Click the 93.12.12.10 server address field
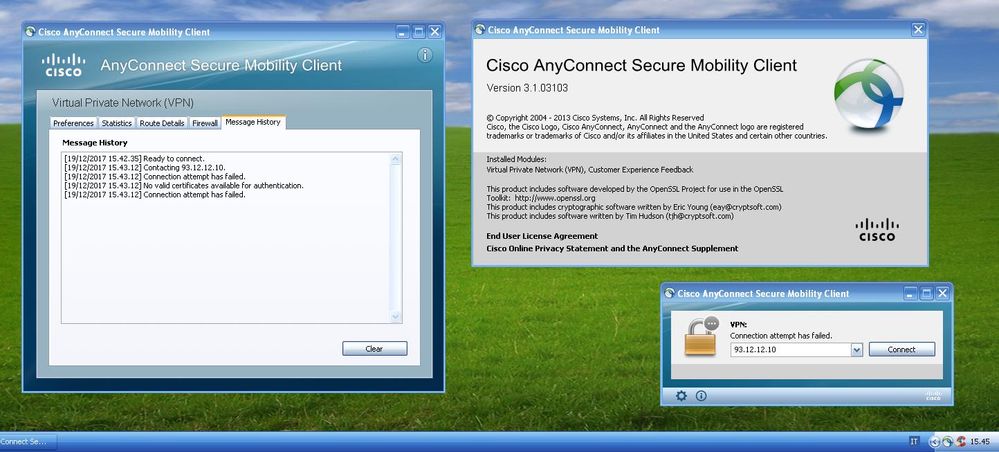 coord(790,349)
